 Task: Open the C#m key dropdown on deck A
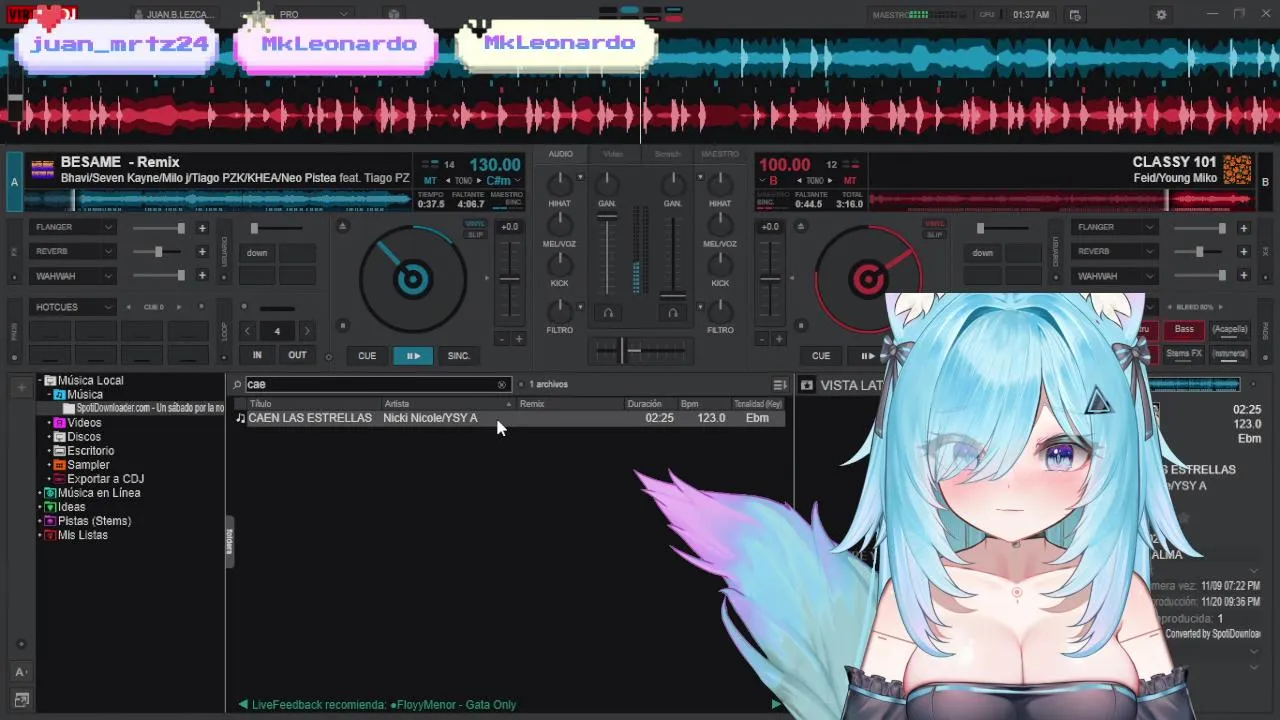click(503, 181)
